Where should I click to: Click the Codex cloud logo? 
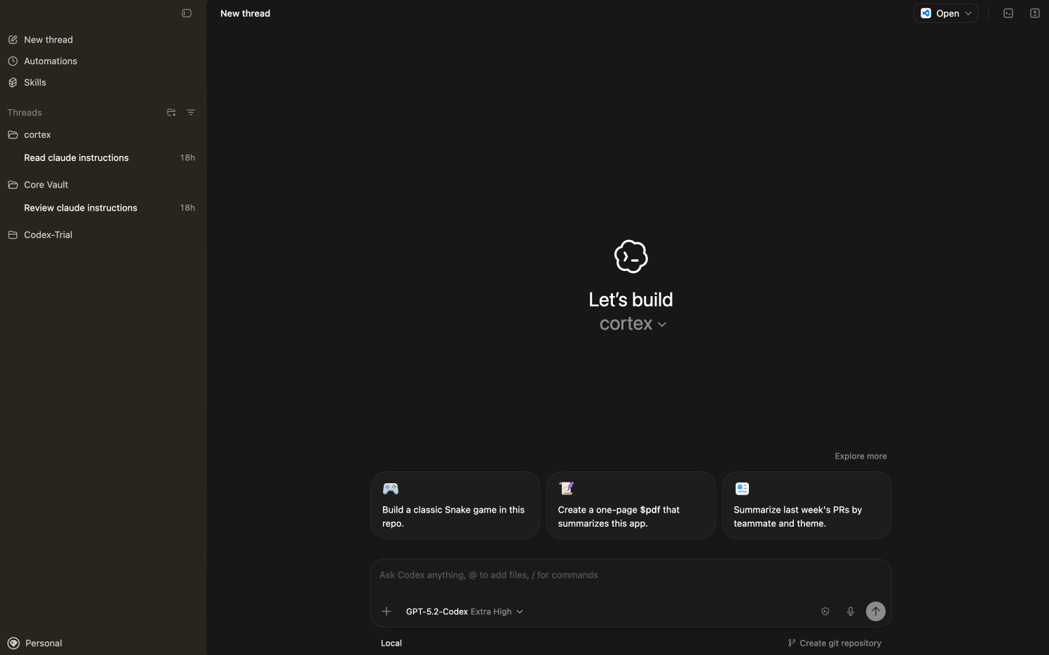pos(631,256)
